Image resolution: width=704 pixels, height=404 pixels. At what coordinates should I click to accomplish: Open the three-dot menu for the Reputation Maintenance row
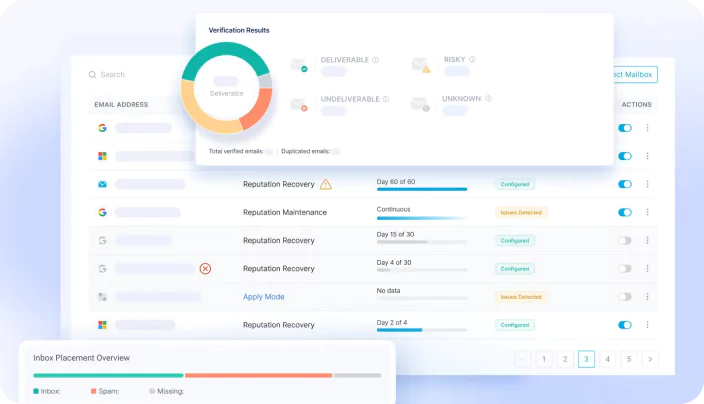647,212
